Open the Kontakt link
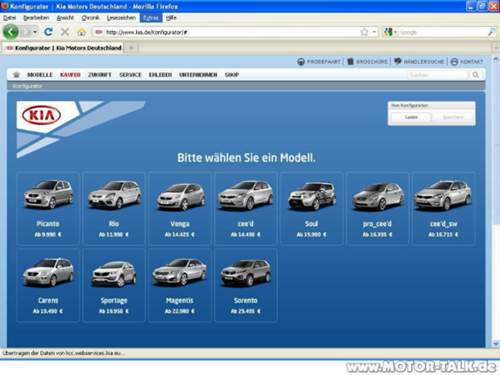The width and height of the screenshot is (500, 375). [x=467, y=62]
